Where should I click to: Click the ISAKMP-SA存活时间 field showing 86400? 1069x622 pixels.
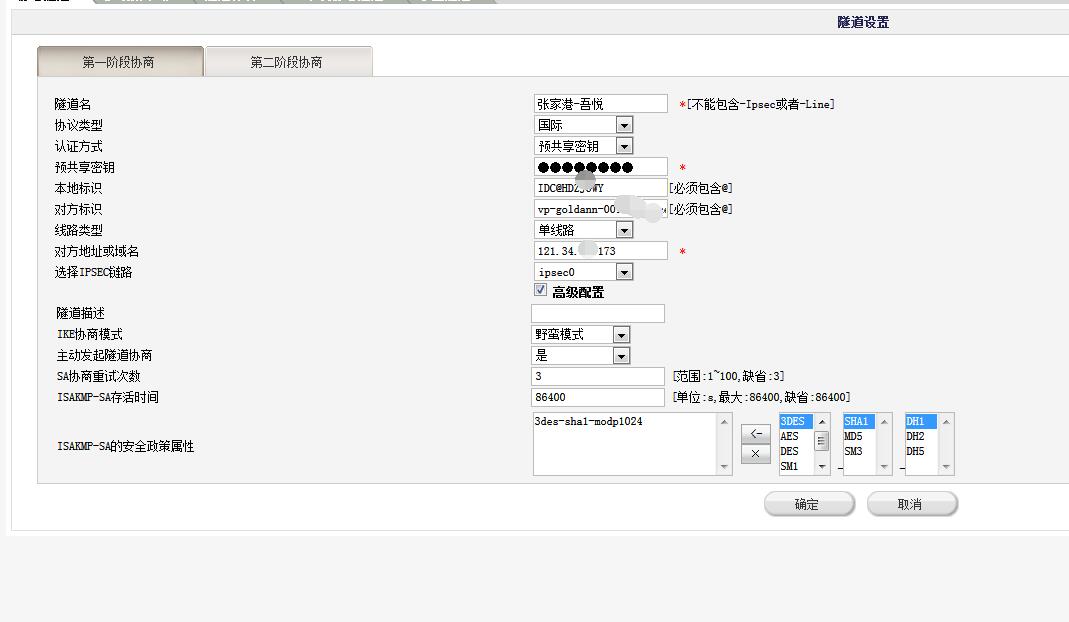(598, 397)
